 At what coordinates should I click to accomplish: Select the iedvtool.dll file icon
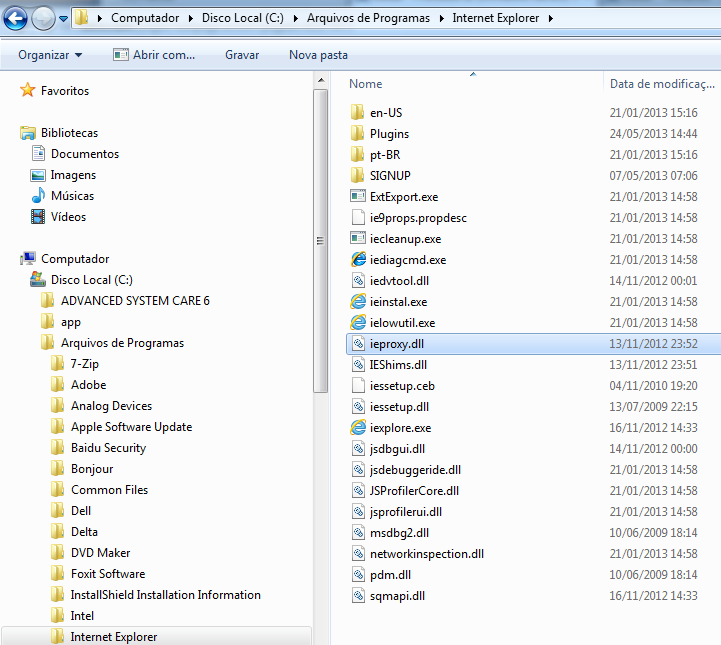[358, 280]
